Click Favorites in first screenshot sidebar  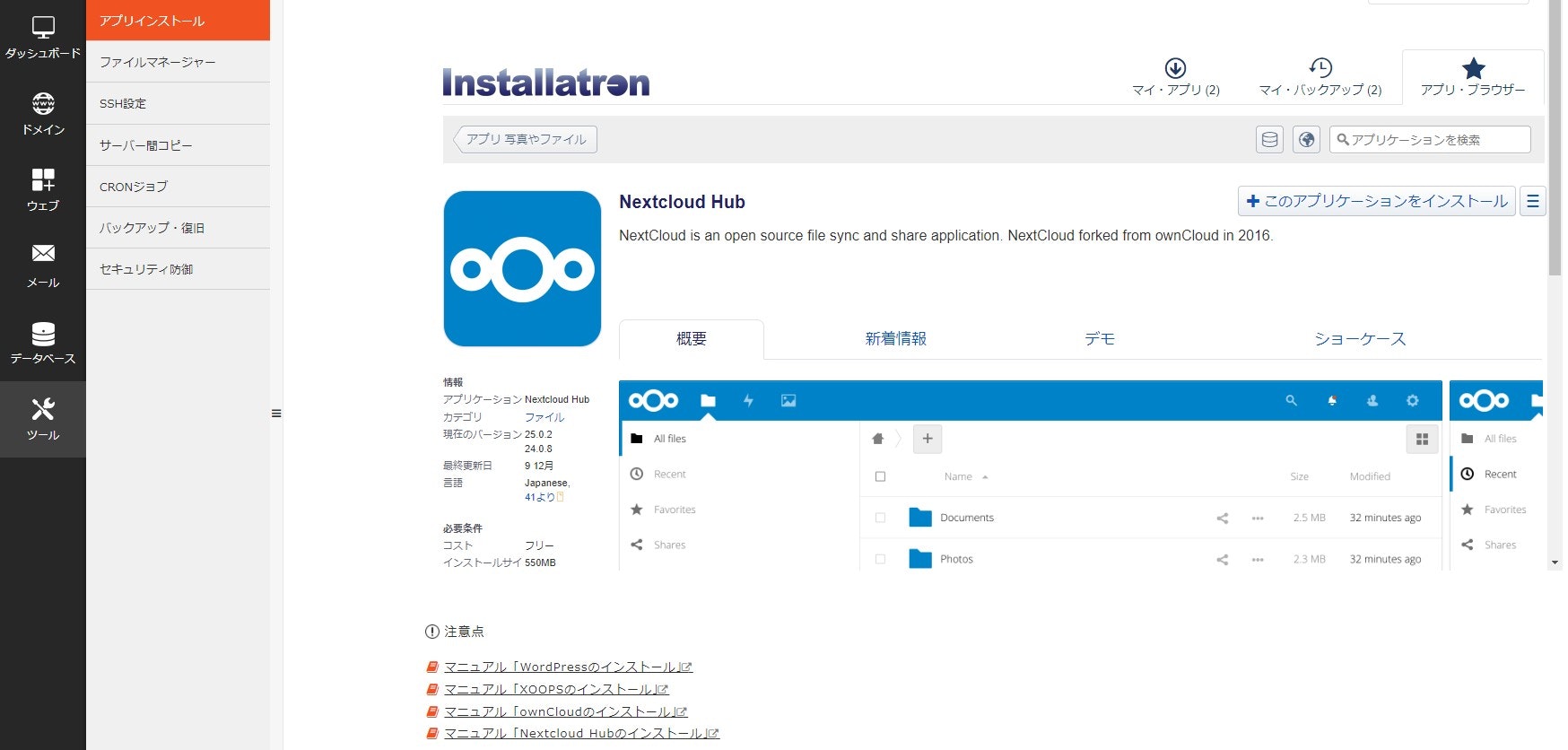point(675,510)
